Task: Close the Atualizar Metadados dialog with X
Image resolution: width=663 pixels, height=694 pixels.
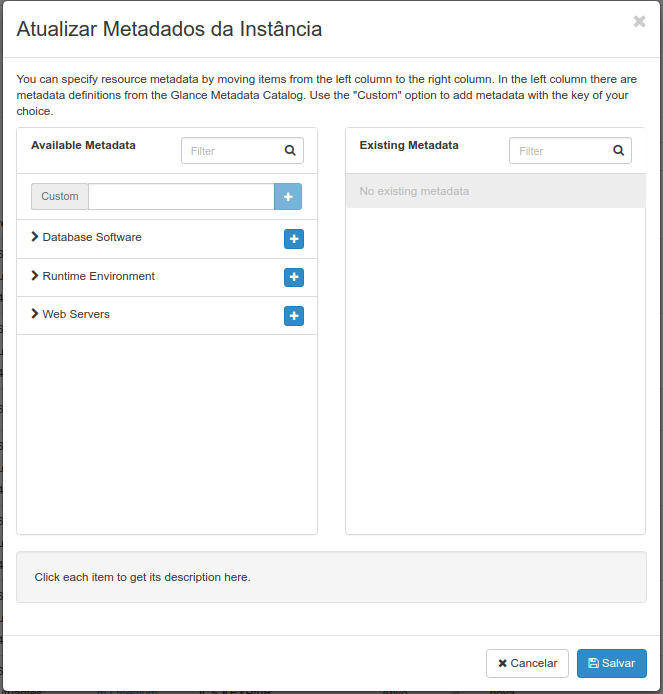Action: (639, 21)
